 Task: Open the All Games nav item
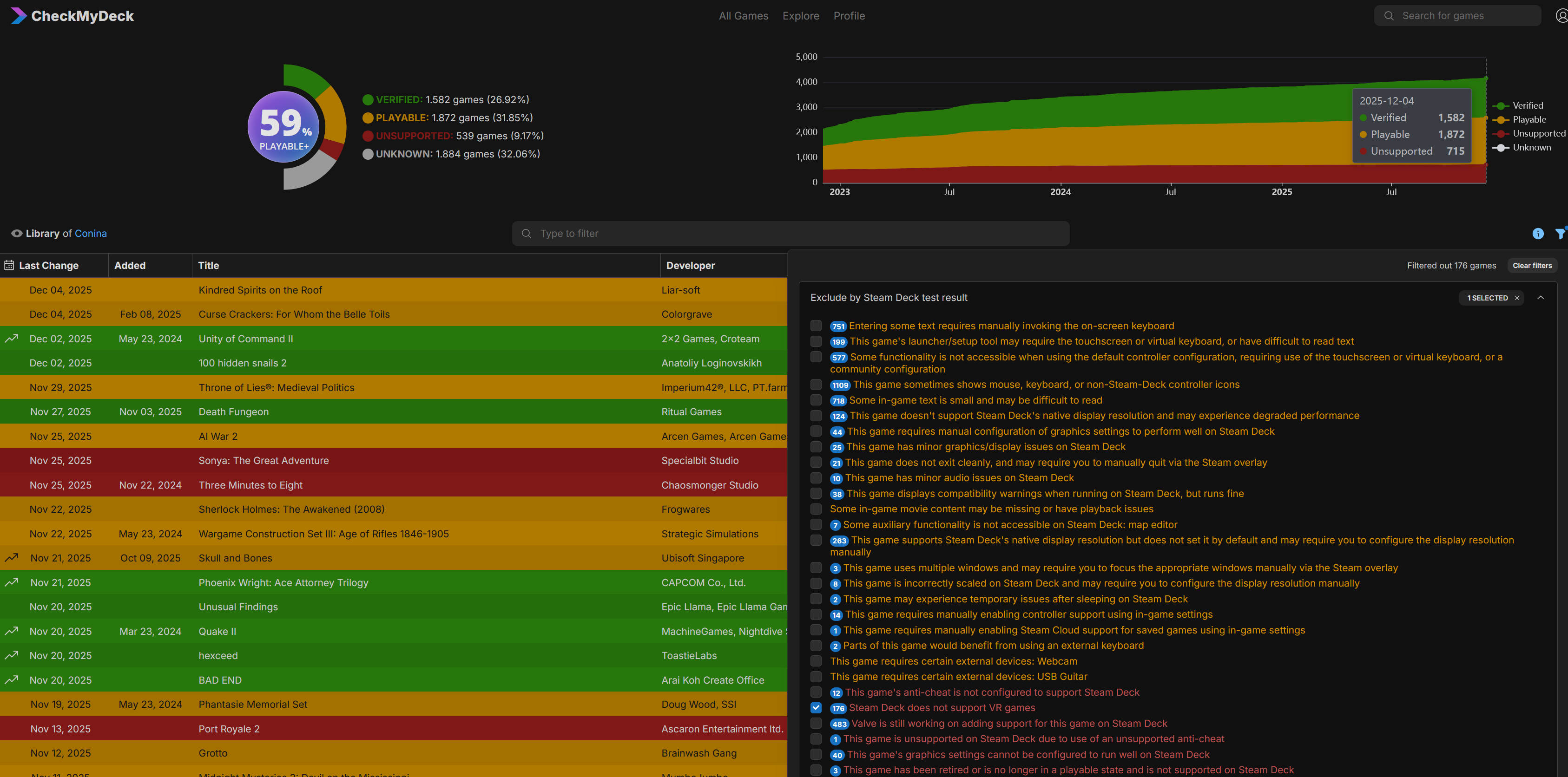tap(743, 16)
